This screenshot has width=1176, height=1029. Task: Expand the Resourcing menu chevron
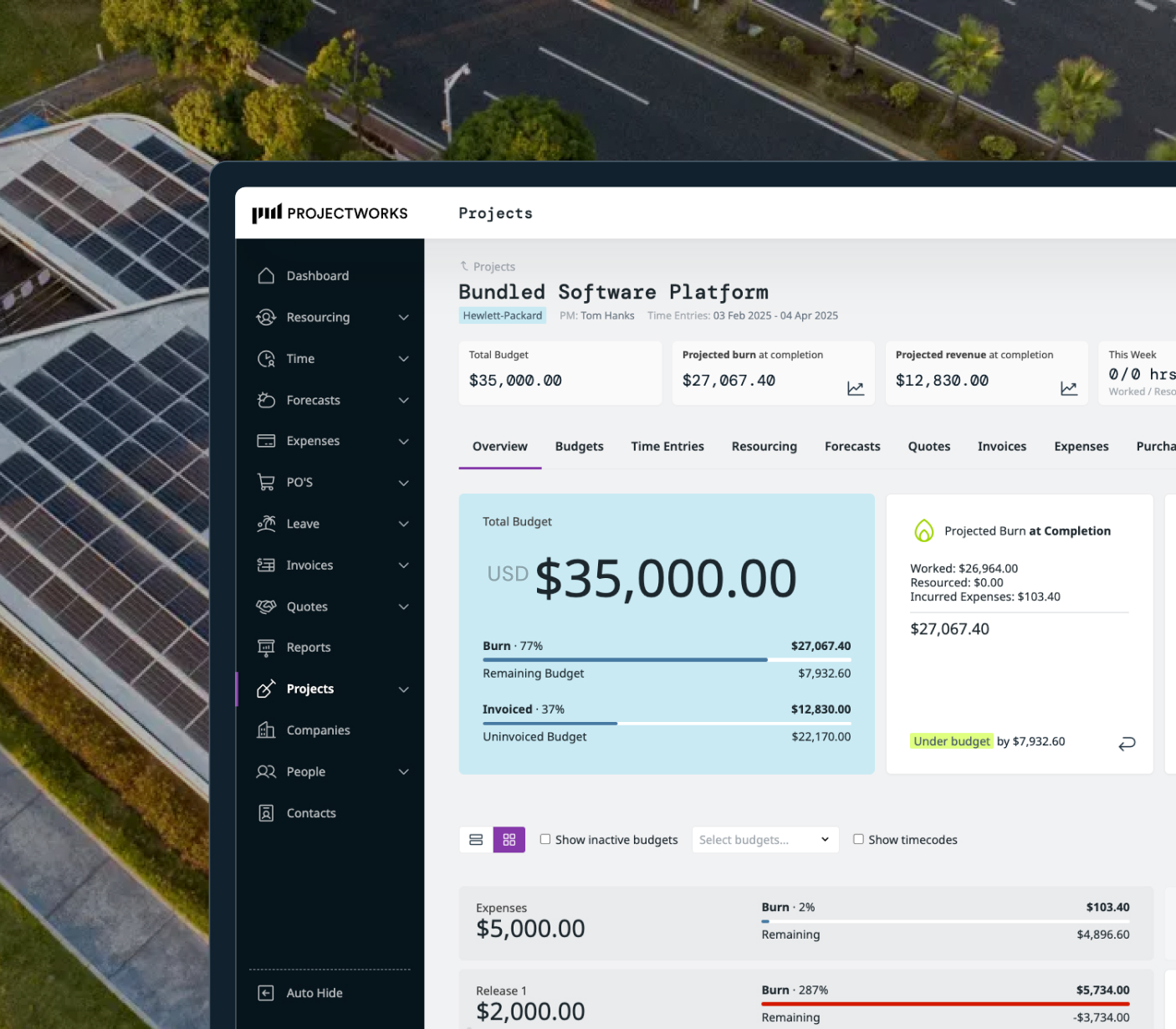[404, 317]
